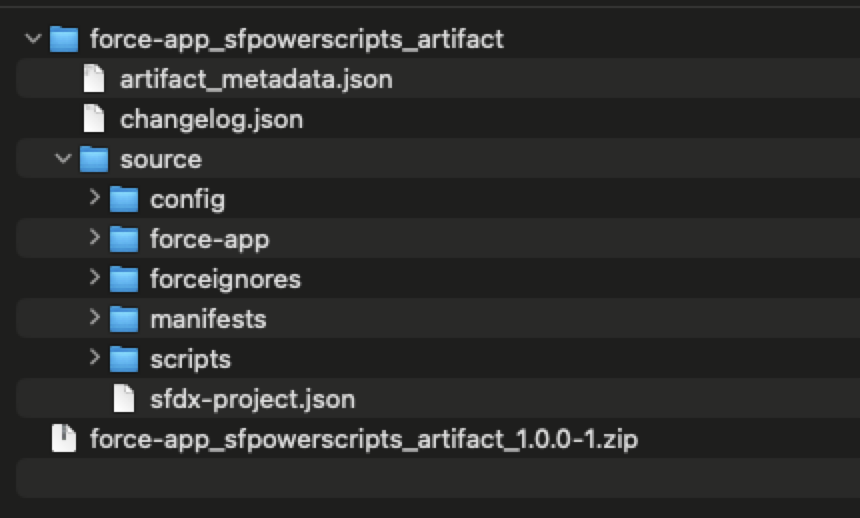
Task: Expand the config folder chevron
Action: click(94, 199)
